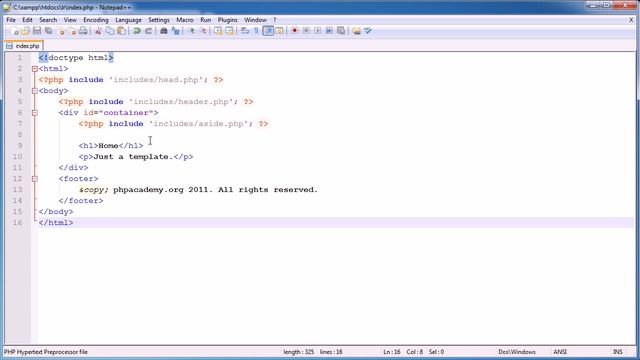
Task: Open the Plugins menu
Action: pyautogui.click(x=227, y=20)
